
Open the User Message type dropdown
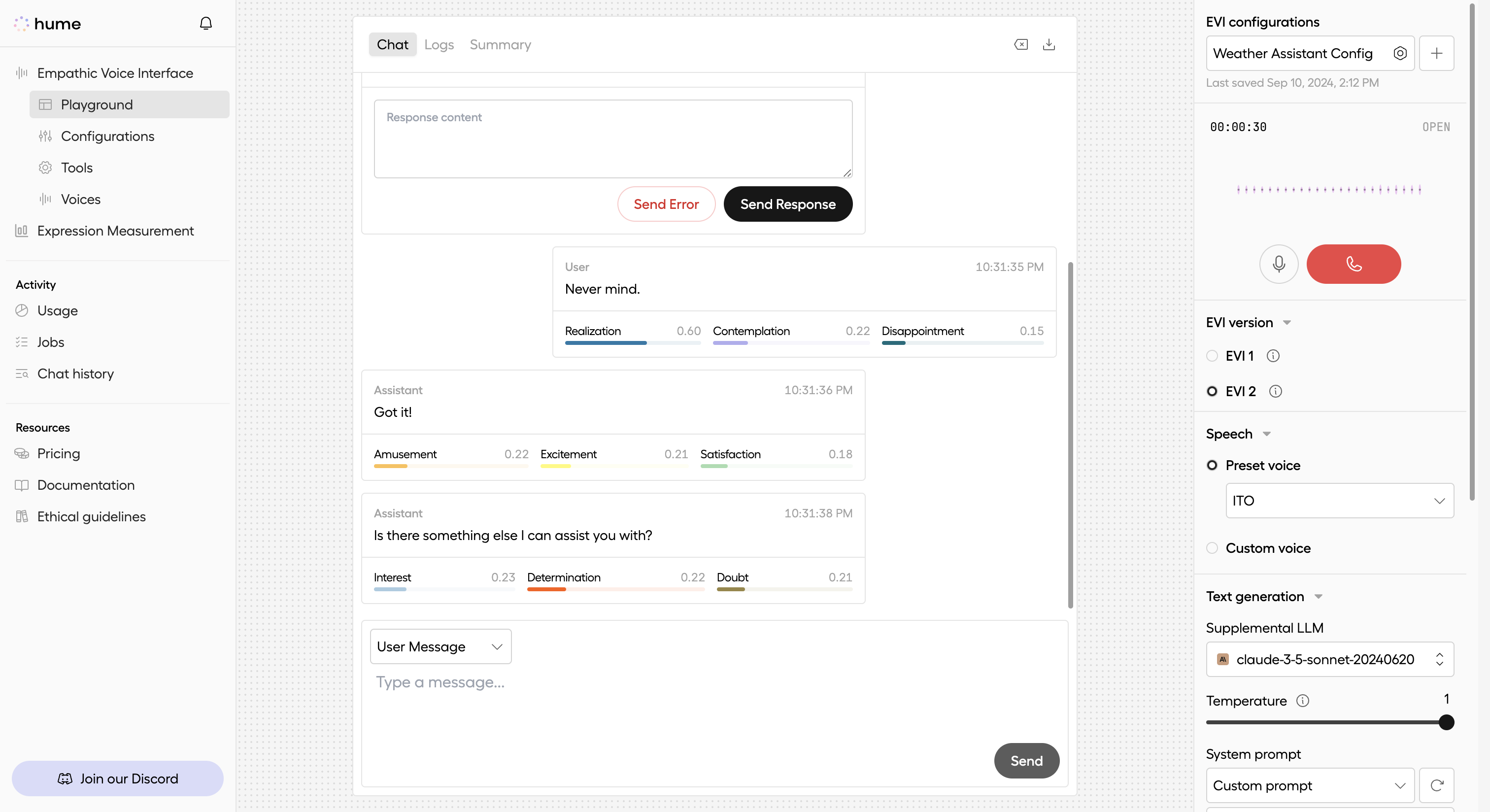click(440, 646)
